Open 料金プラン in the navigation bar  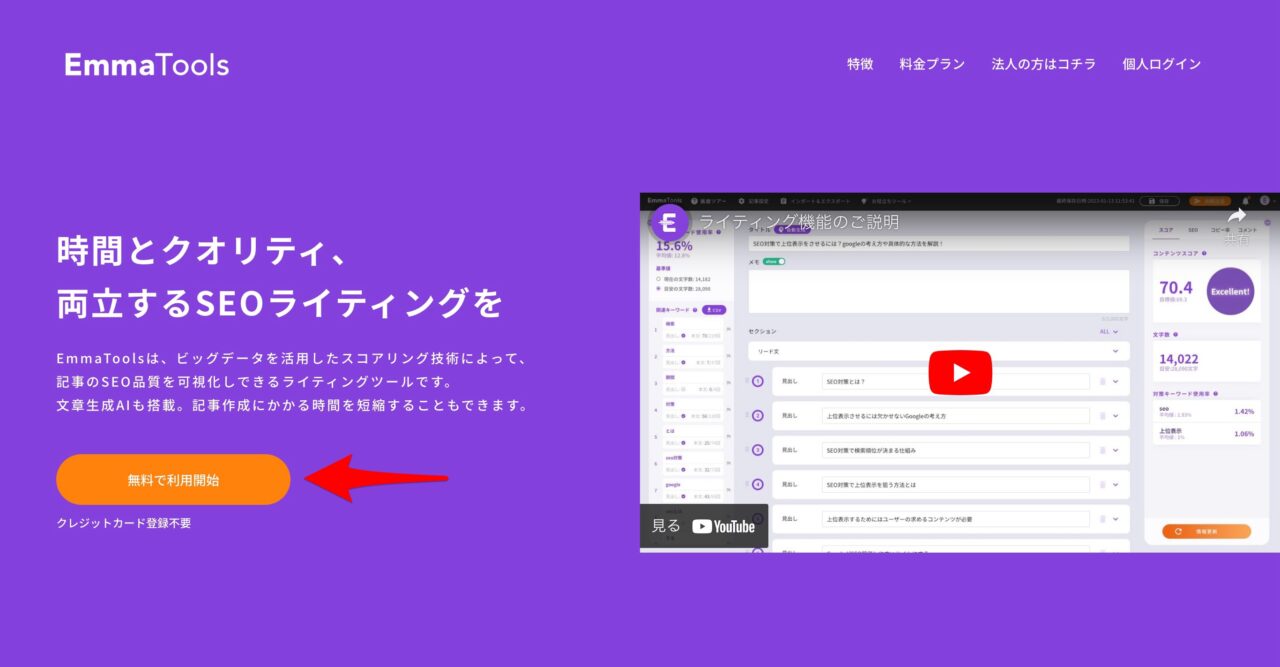931,63
